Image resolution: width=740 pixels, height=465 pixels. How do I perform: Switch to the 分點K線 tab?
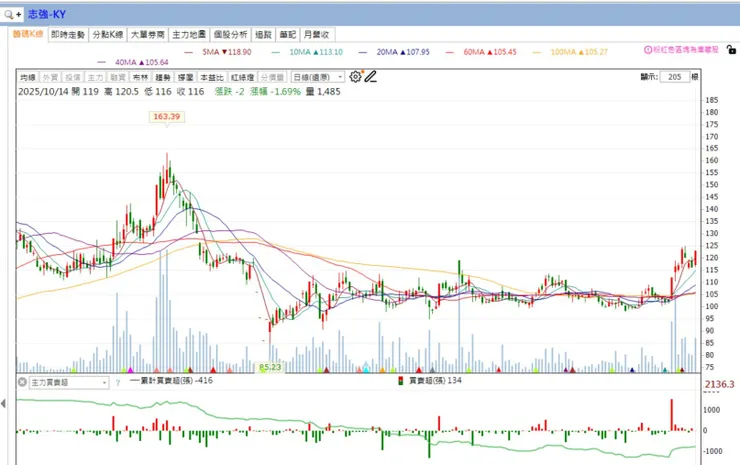coord(108,34)
